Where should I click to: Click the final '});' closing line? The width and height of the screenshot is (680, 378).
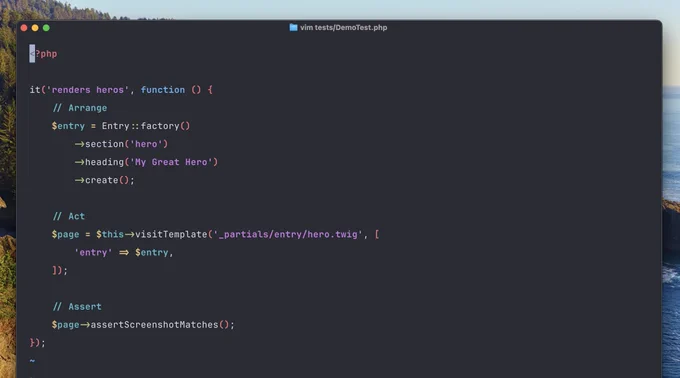[x=37, y=343]
